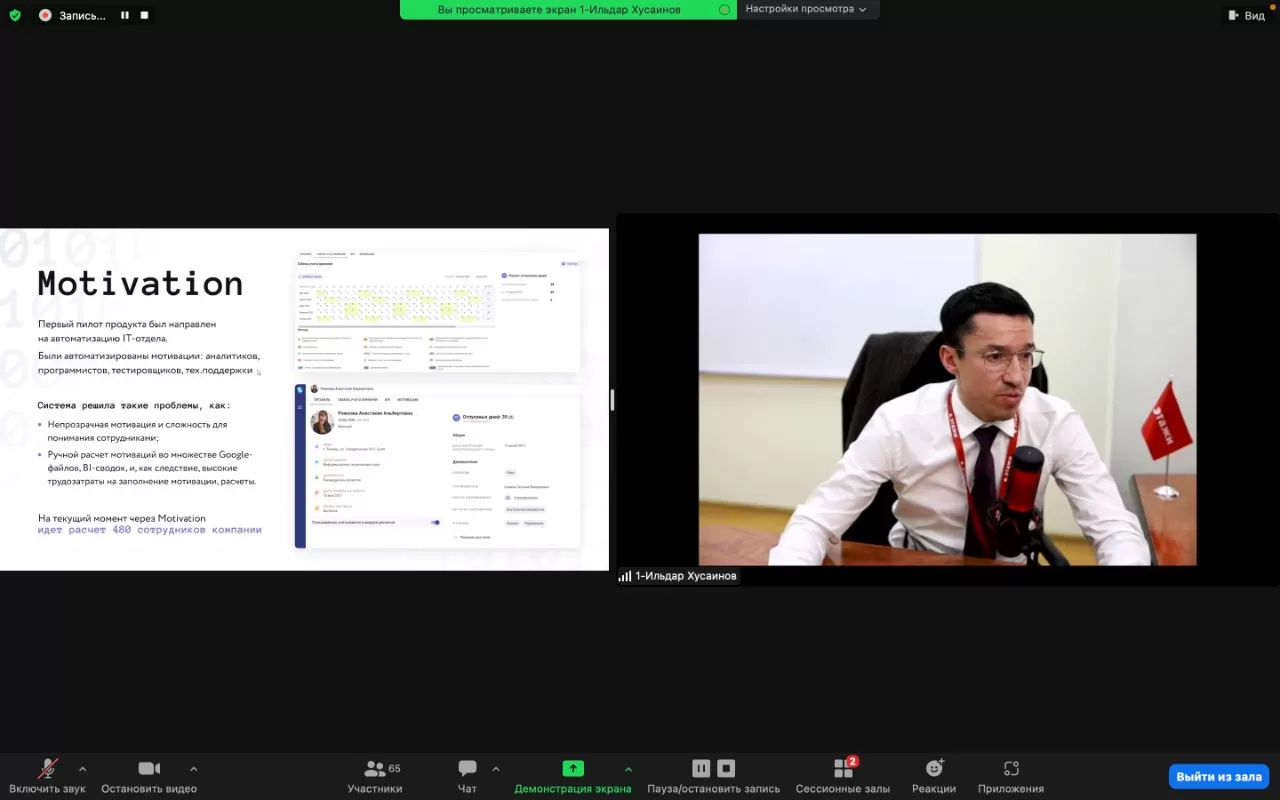Click the Выйти из зала button
The width and height of the screenshot is (1280, 800).
point(1218,776)
